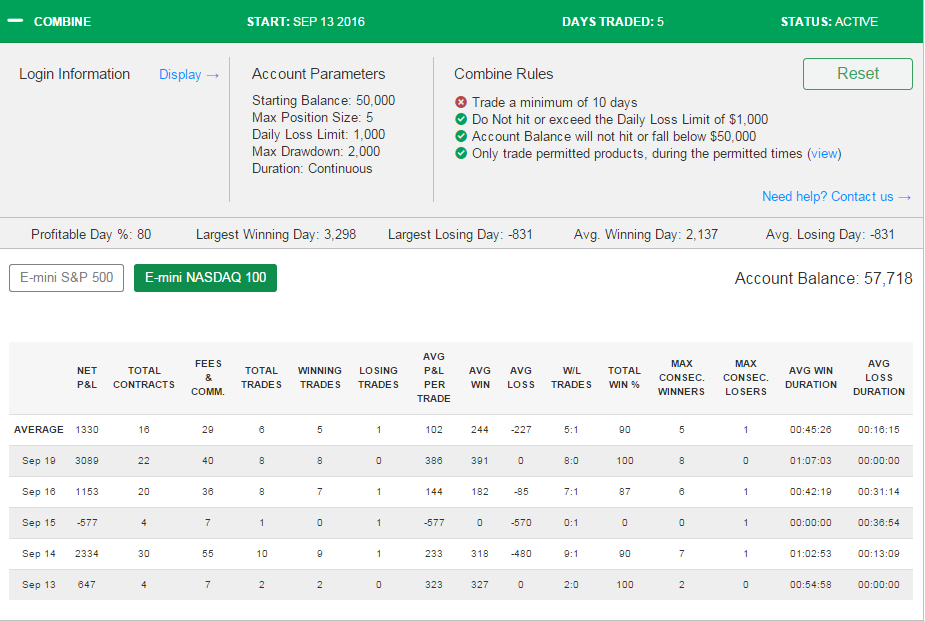Click the TOTAL TRADES column header
The width and height of the screenshot is (925, 621).
pyautogui.click(x=261, y=377)
